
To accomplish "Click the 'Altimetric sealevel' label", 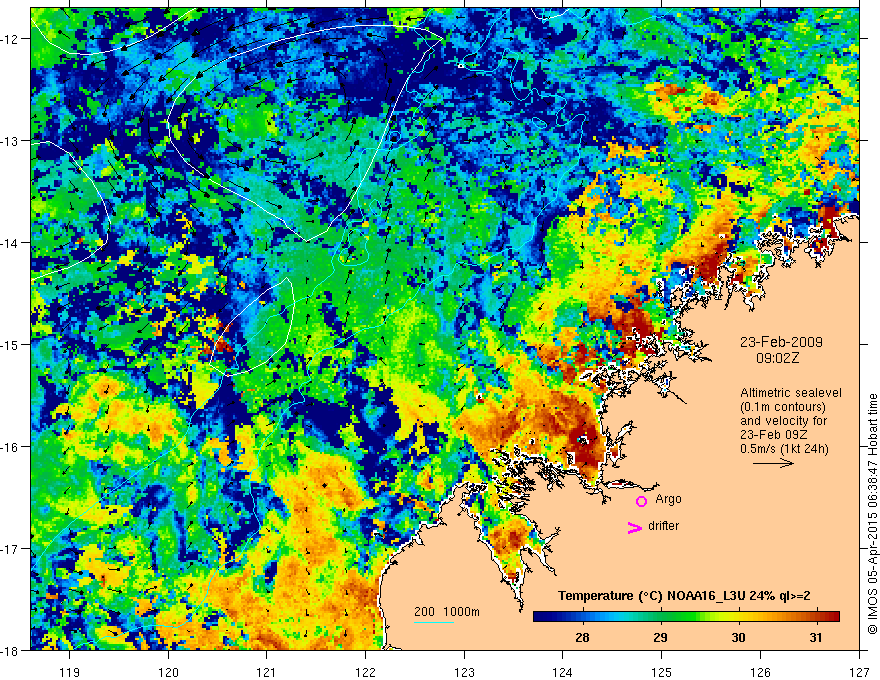I will (x=790, y=393).
